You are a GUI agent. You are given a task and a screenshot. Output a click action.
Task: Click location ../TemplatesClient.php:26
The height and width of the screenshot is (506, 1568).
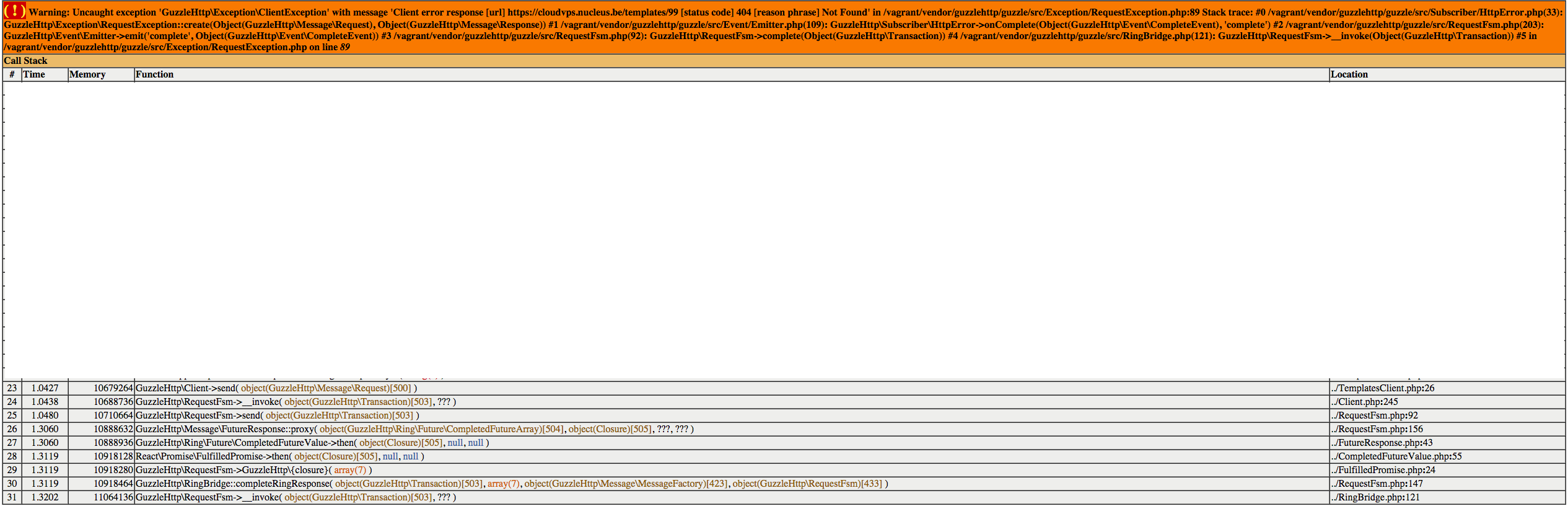(x=1383, y=388)
